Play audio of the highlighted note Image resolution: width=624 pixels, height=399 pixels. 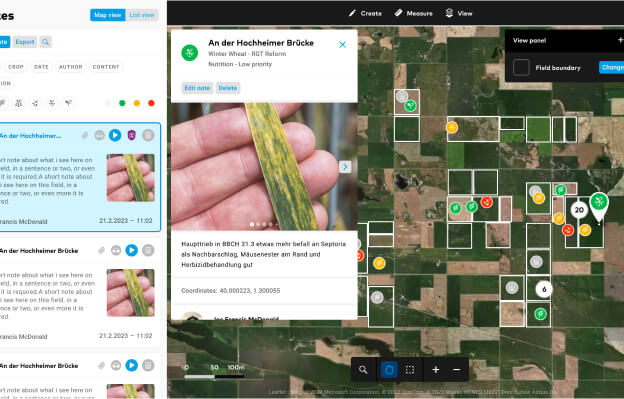115,135
